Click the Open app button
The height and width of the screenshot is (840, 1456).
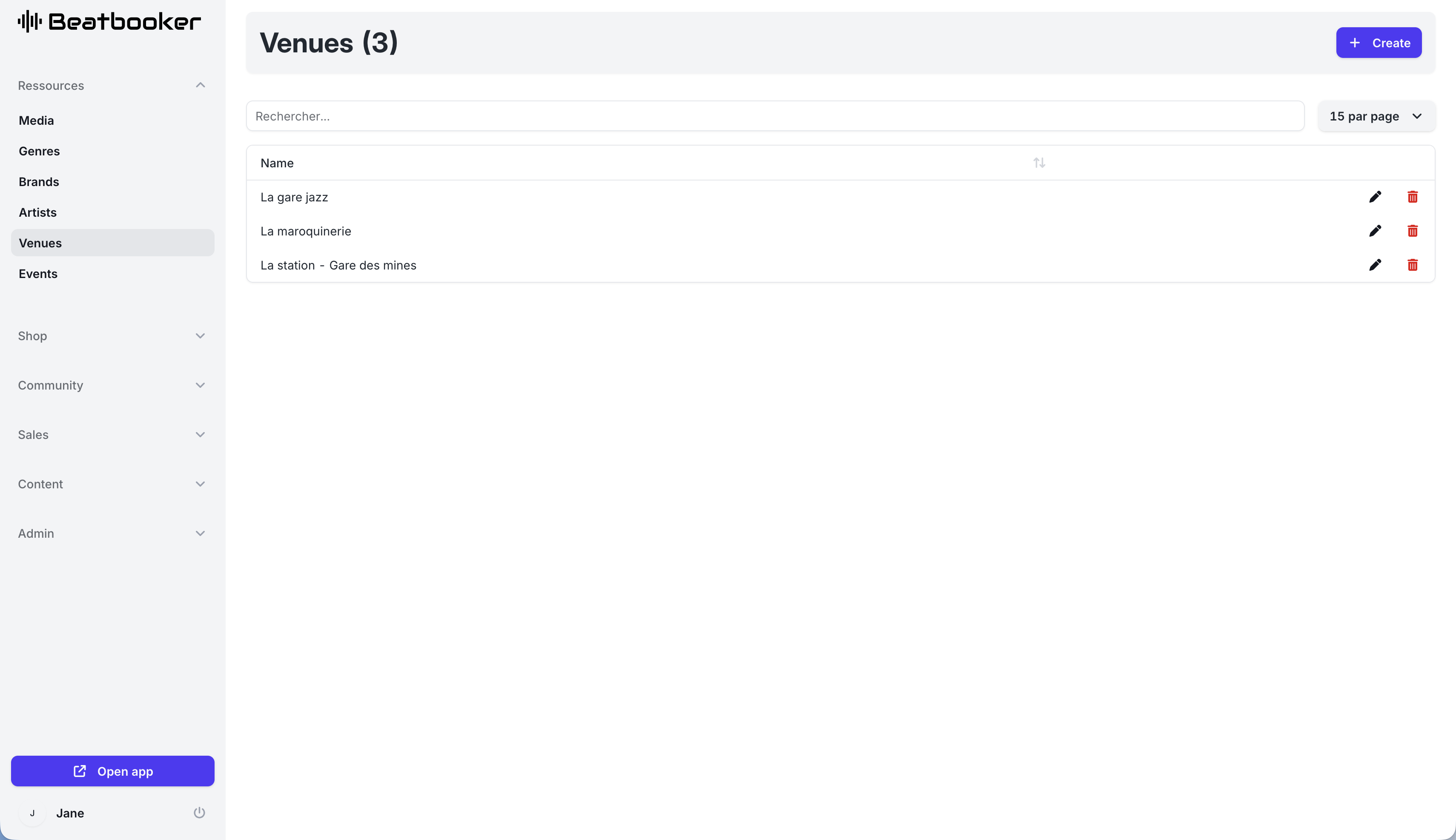point(112,771)
